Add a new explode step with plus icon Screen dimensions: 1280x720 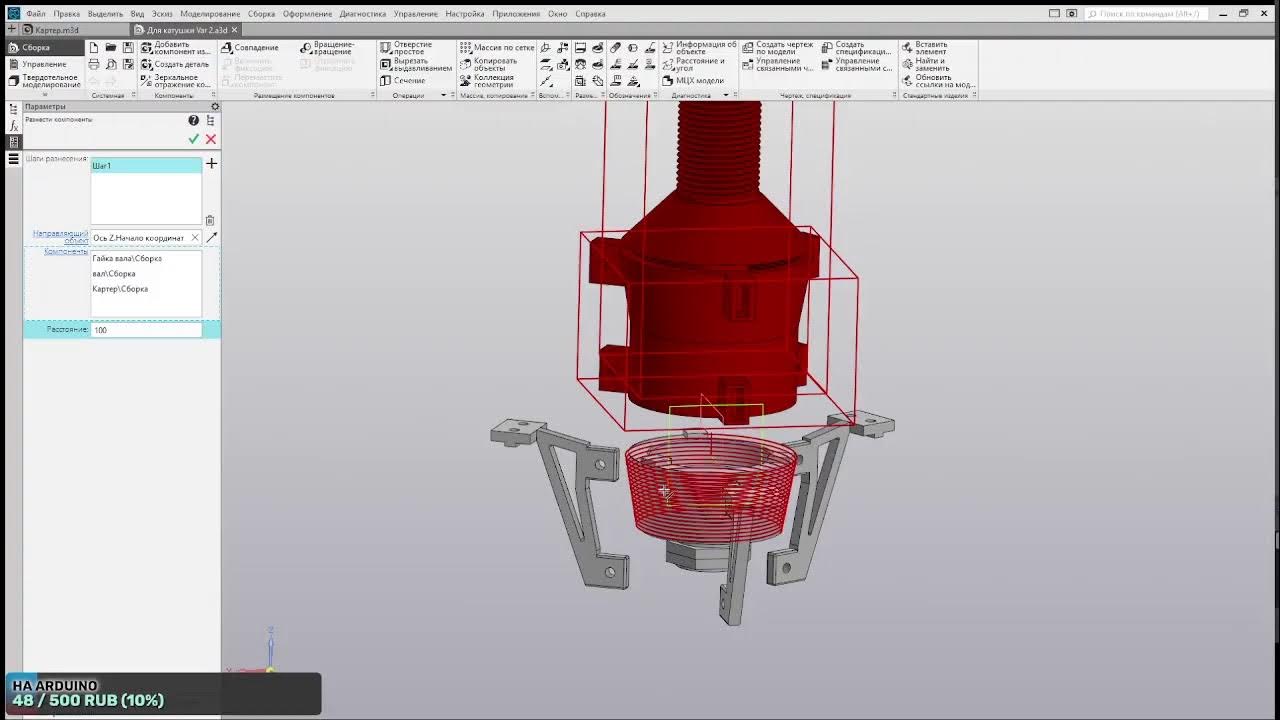(x=211, y=163)
